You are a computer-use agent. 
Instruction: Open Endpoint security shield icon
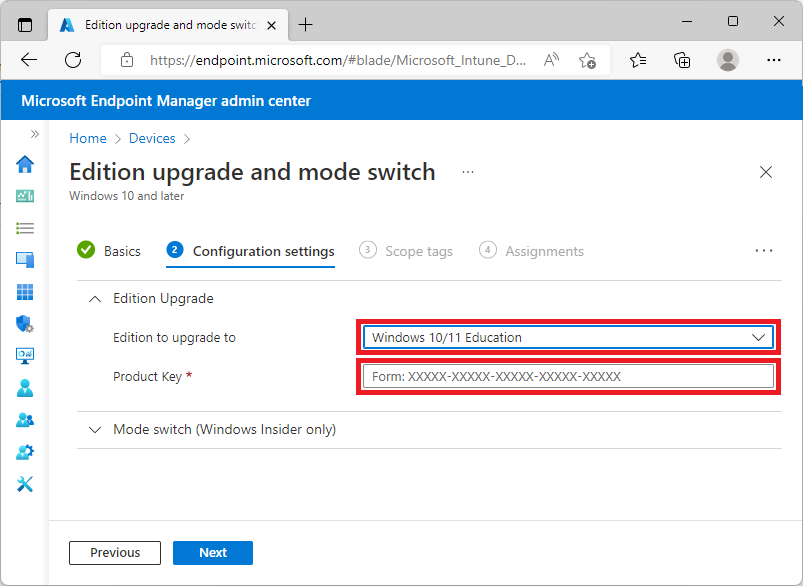pos(25,324)
